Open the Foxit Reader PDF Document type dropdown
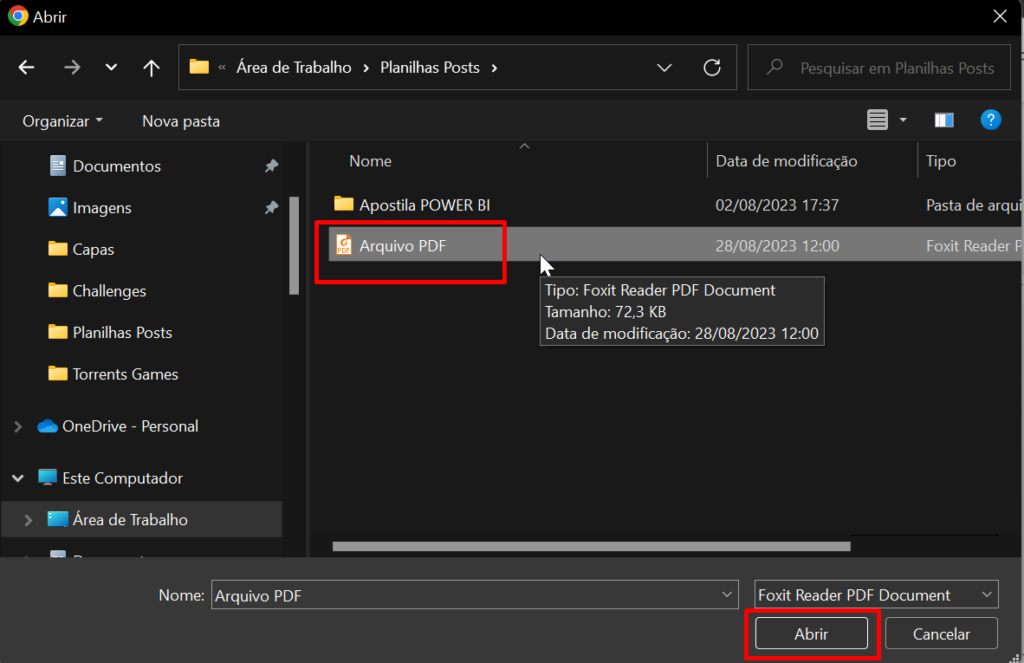Viewport: 1024px width, 663px height. coord(876,594)
